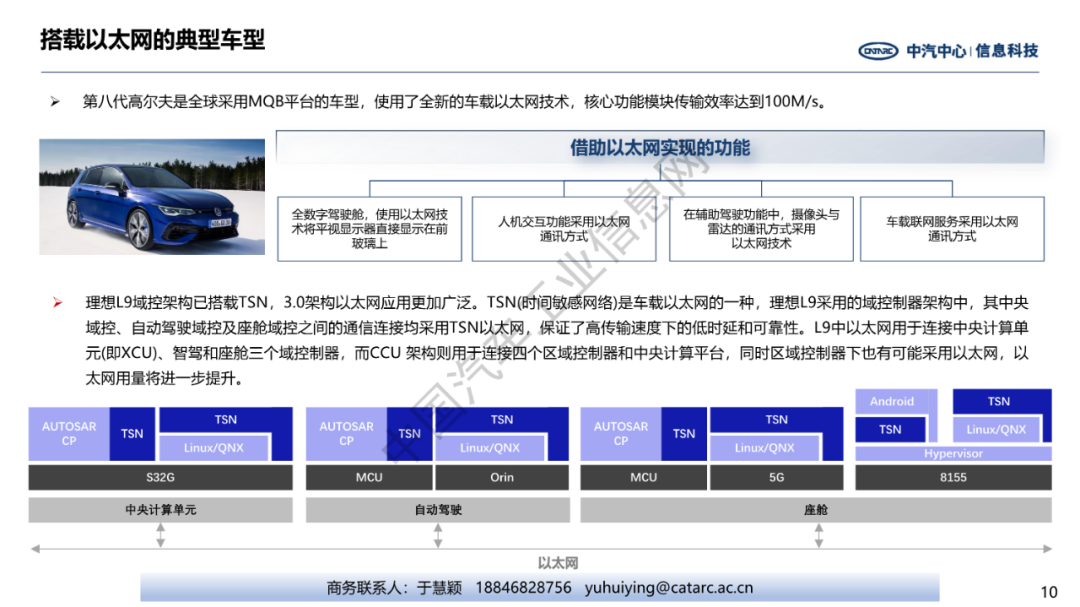Click the vertical double arrow under 自动驾驶
The image size is (1080, 607).
click(438, 535)
